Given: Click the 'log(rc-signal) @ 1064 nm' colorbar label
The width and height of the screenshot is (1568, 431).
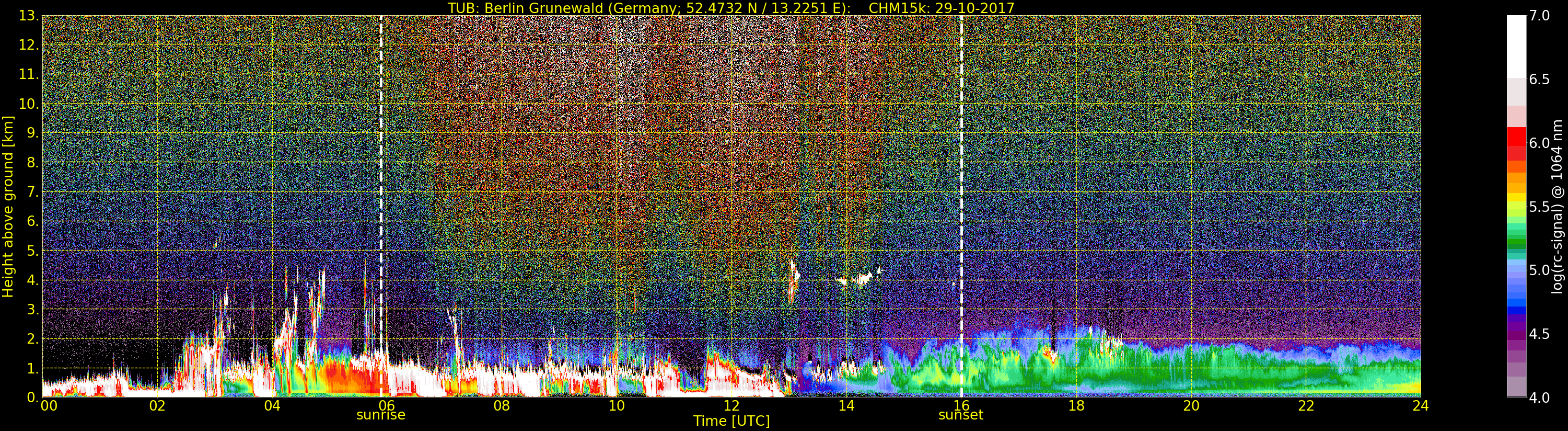Looking at the screenshot, I should pyautogui.click(x=1558, y=206).
